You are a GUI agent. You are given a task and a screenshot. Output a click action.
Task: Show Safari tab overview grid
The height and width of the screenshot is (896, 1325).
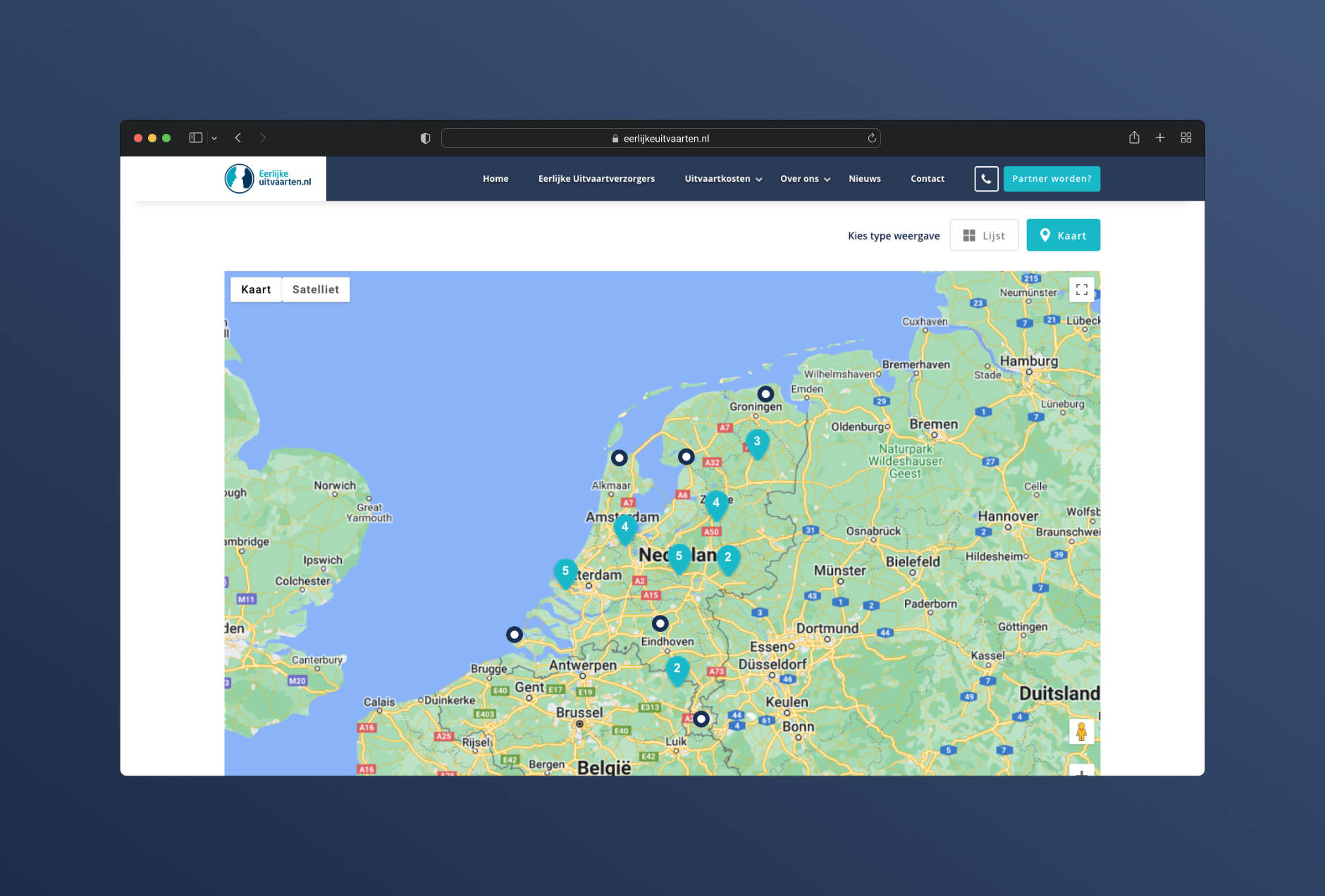pyautogui.click(x=1186, y=138)
